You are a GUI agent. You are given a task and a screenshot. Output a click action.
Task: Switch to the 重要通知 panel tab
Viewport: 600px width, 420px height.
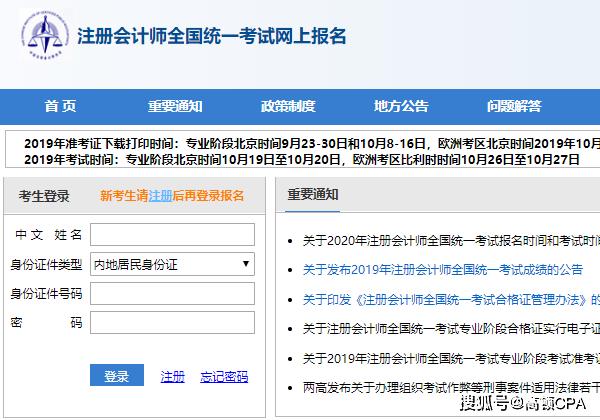coord(313,194)
